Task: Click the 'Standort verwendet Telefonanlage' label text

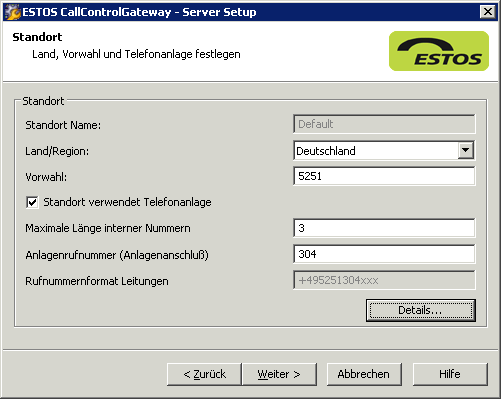Action: coord(127,202)
